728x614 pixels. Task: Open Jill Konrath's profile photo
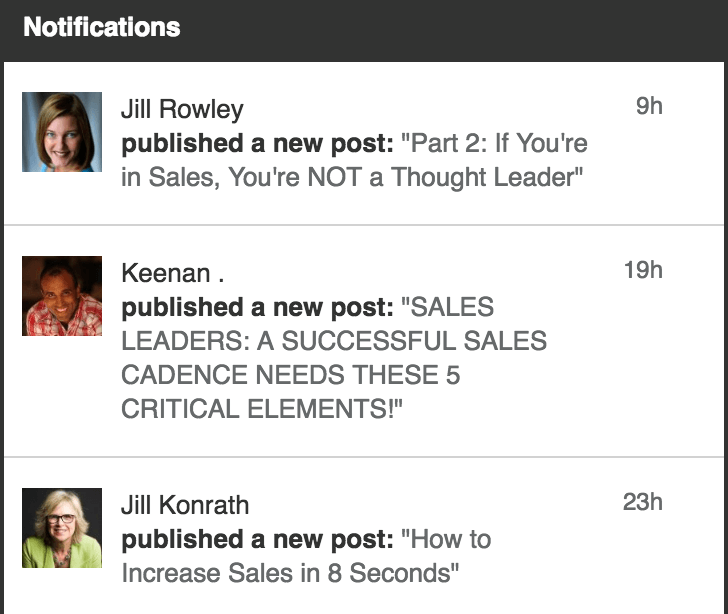[62, 528]
